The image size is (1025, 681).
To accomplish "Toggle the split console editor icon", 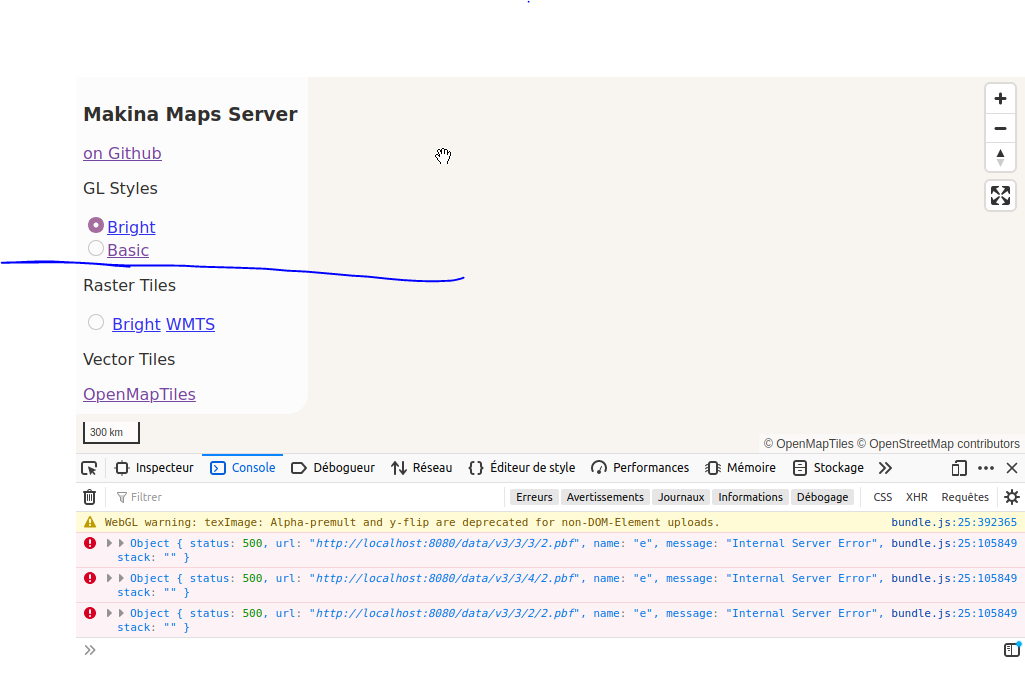I will [x=1013, y=650].
